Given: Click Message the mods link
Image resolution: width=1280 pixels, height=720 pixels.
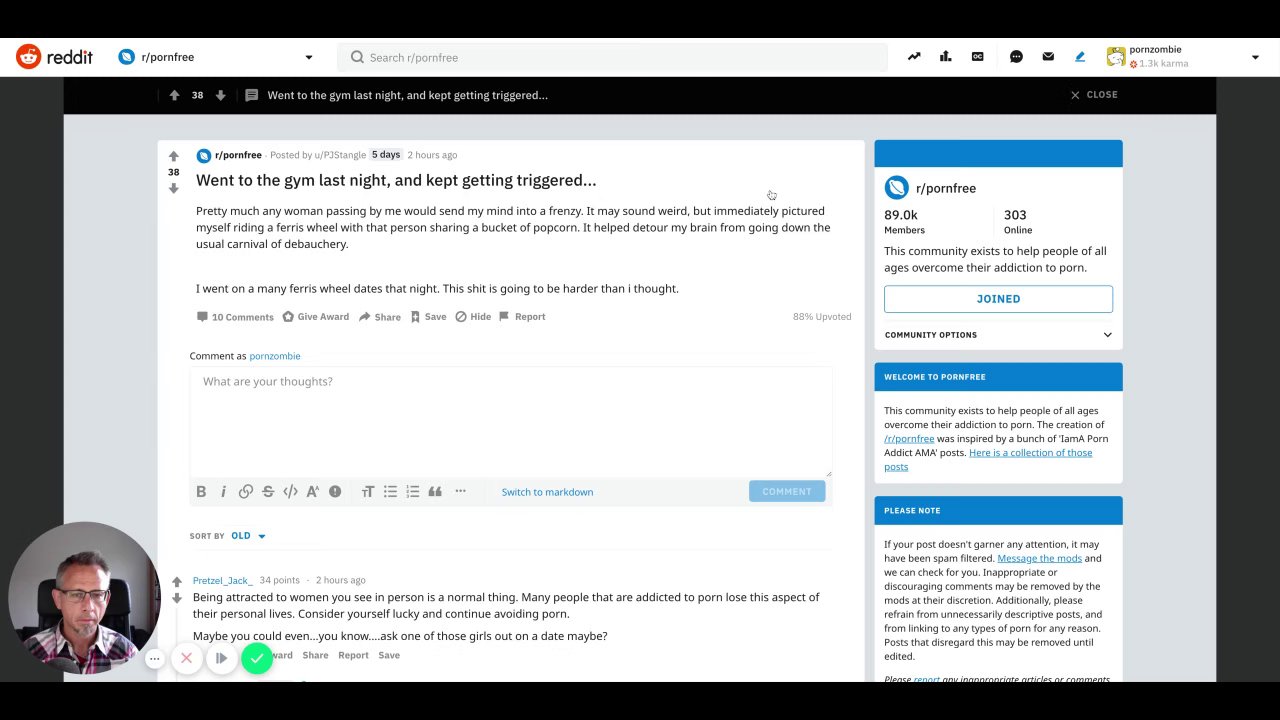Looking at the screenshot, I should [x=1040, y=558].
